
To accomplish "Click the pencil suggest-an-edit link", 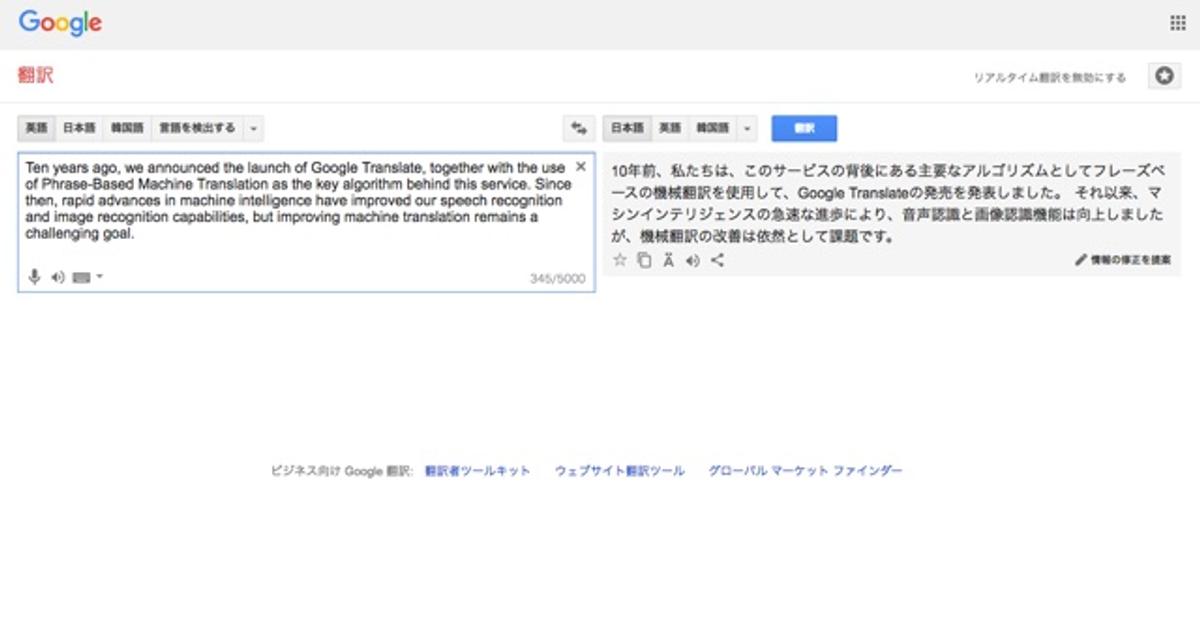I will pyautogui.click(x=1123, y=260).
